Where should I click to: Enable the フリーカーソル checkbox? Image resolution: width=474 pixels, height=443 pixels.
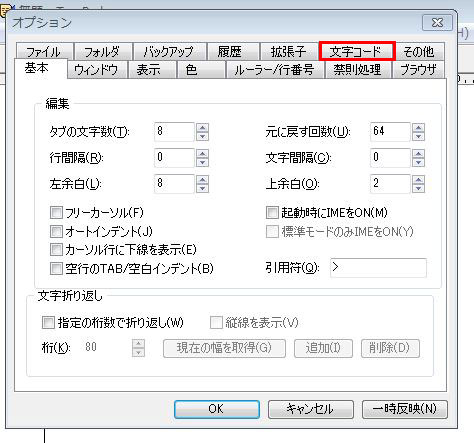(x=56, y=212)
